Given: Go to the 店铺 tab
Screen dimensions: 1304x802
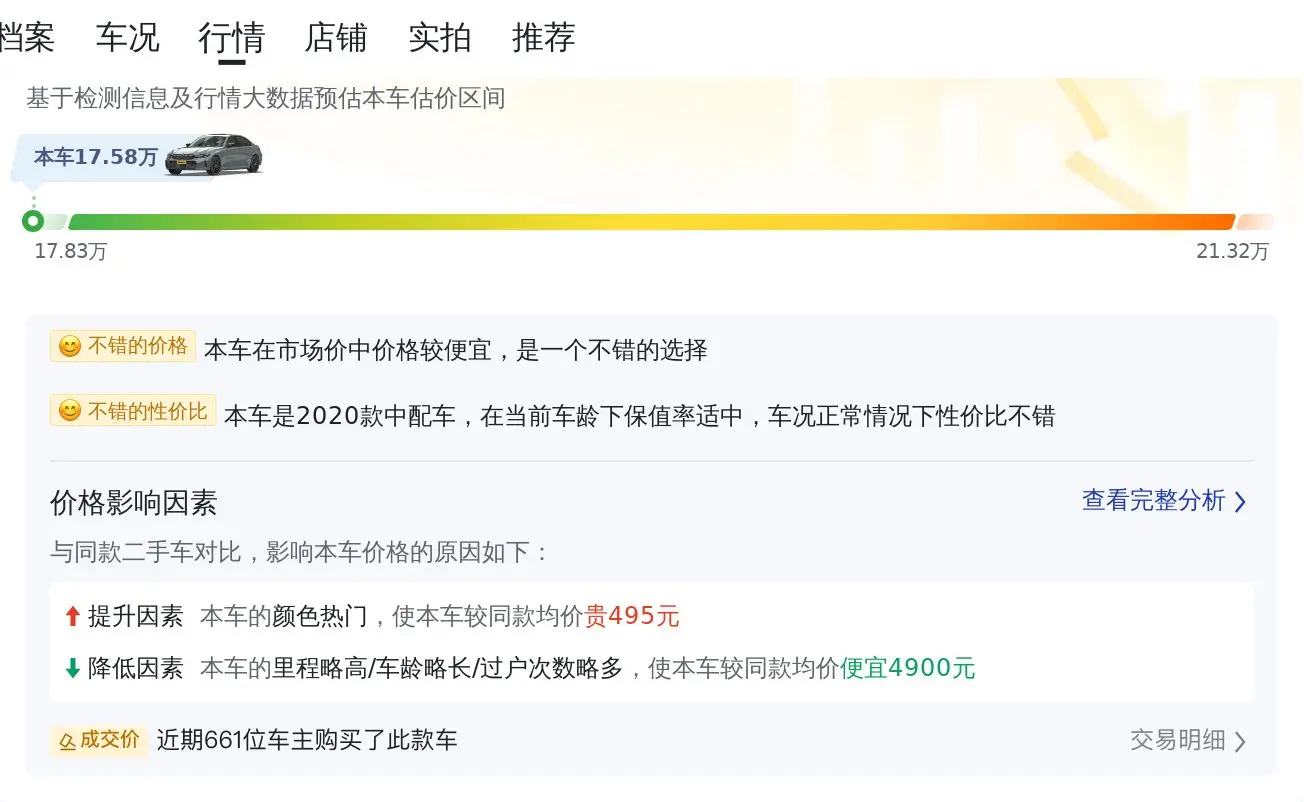Looking at the screenshot, I should (336, 38).
